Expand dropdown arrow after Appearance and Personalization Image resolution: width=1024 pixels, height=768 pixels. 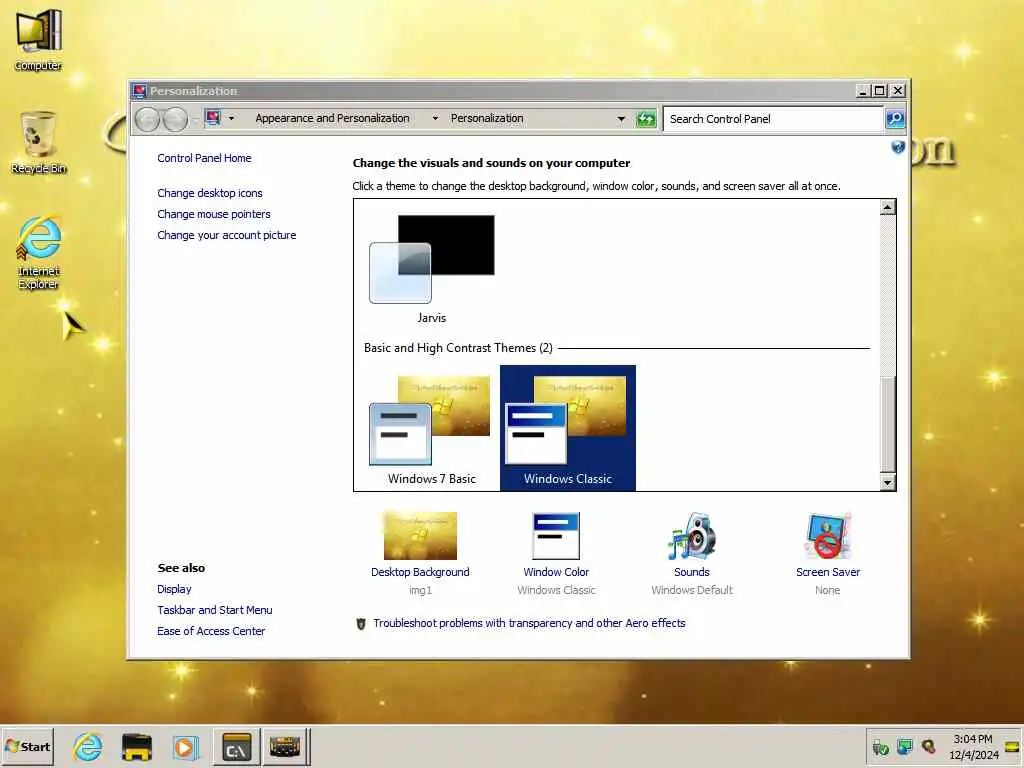[x=435, y=119]
